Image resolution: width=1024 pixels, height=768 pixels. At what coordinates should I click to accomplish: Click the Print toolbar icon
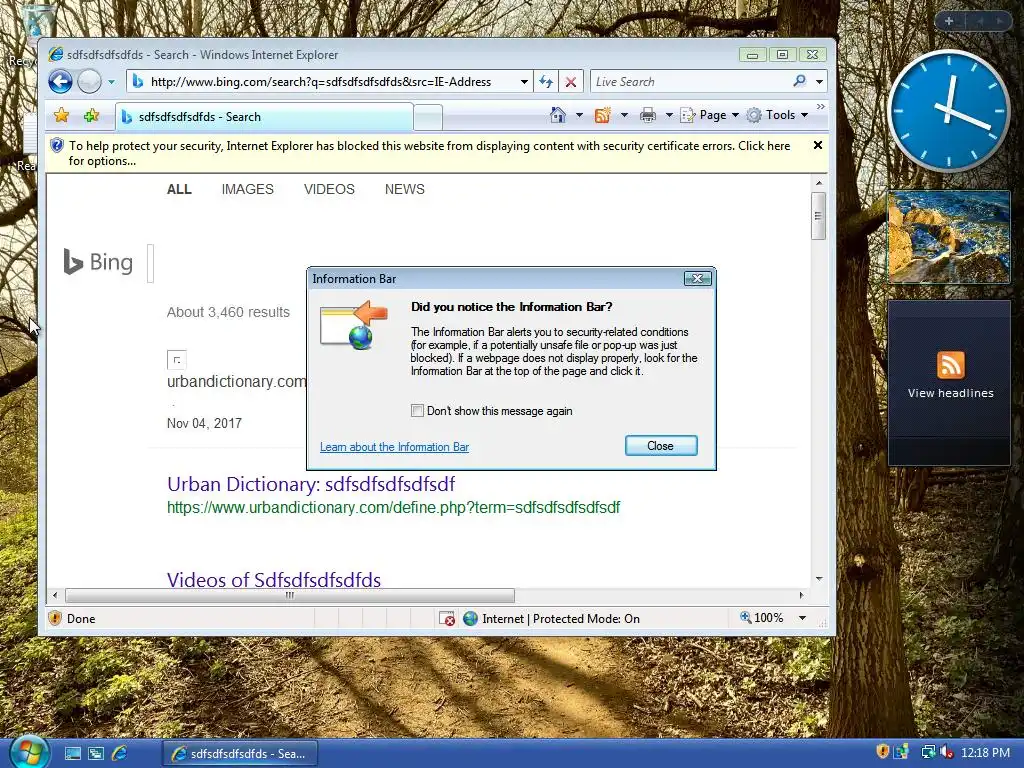[x=648, y=115]
